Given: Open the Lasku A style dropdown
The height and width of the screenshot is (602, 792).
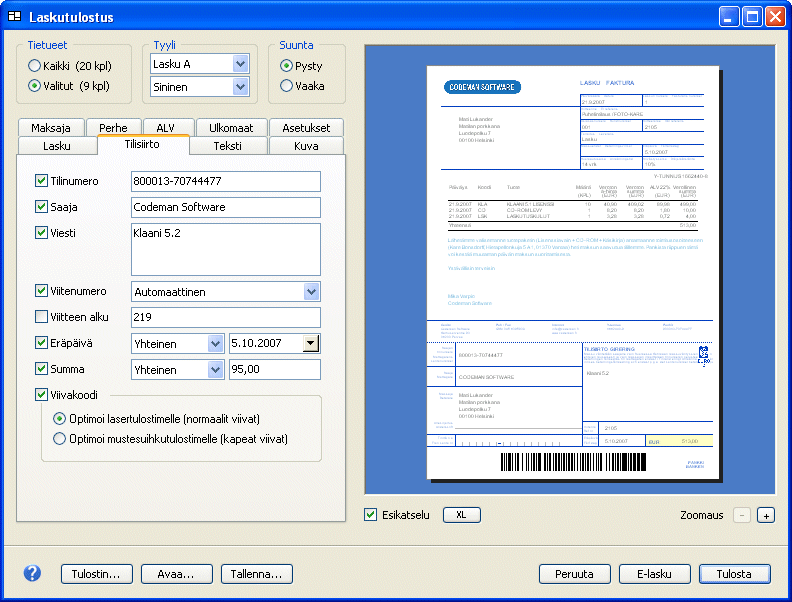Looking at the screenshot, I should point(239,64).
